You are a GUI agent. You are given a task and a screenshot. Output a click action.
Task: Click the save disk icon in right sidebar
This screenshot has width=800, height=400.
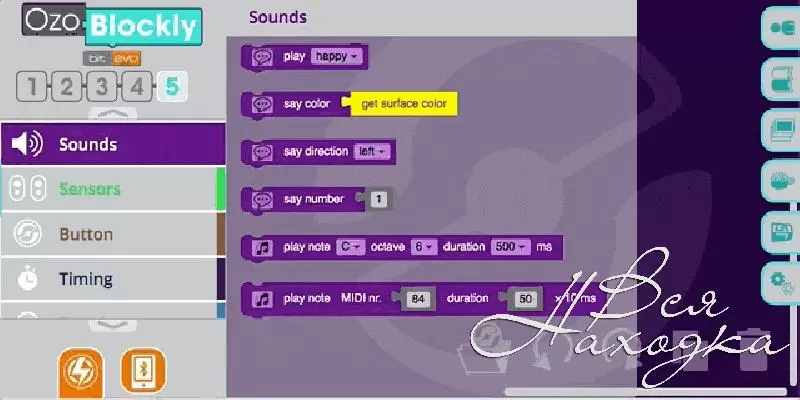coord(778,232)
